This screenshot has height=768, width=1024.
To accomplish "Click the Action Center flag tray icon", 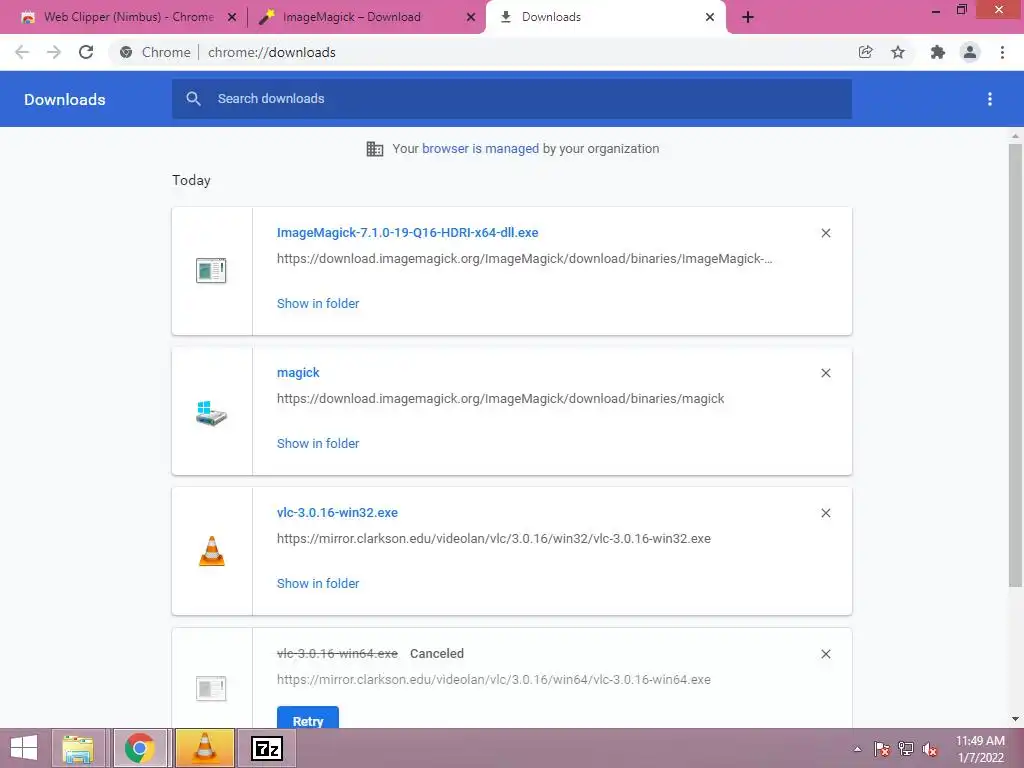I will point(882,749).
